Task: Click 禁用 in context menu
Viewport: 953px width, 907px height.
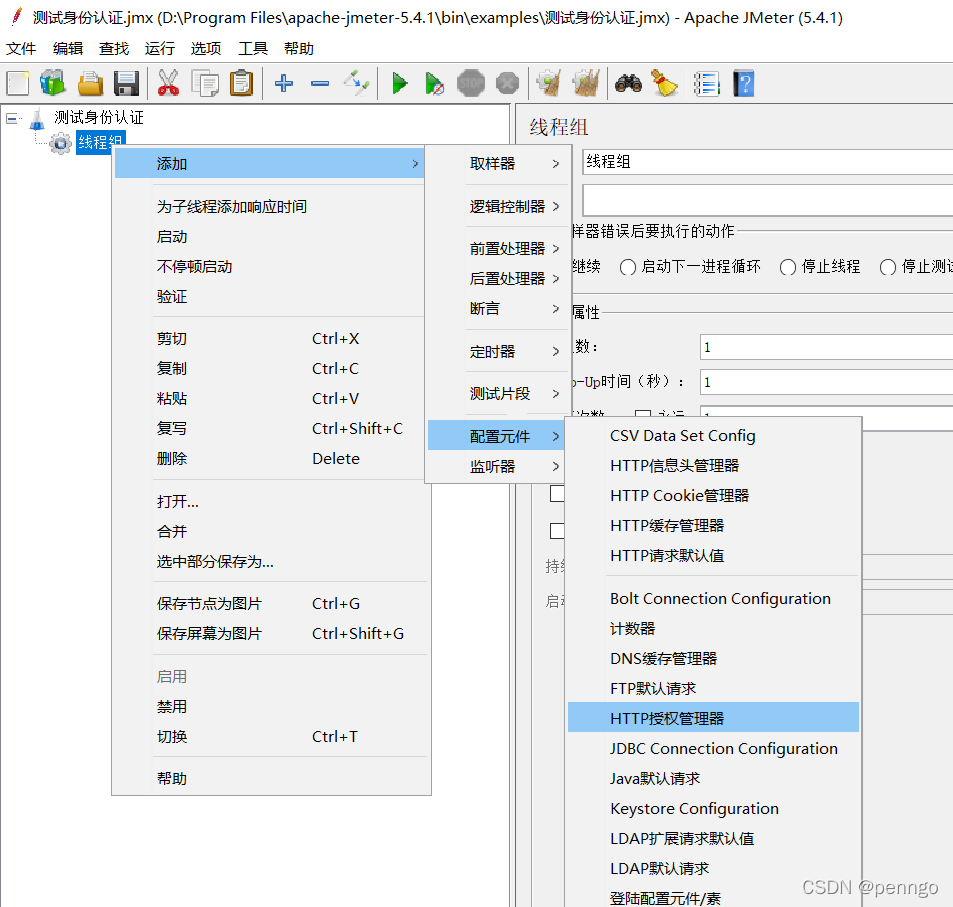Action: [271, 706]
